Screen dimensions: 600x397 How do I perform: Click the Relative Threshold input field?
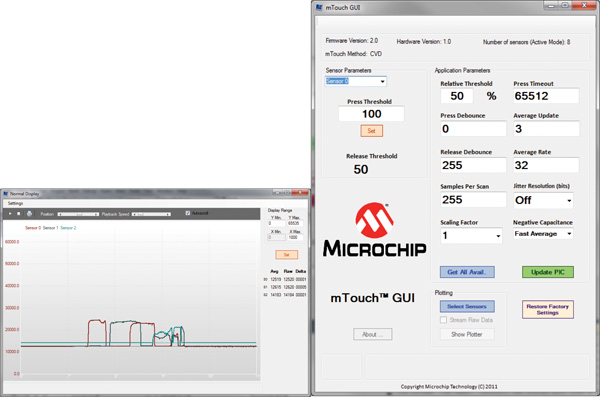tap(457, 96)
